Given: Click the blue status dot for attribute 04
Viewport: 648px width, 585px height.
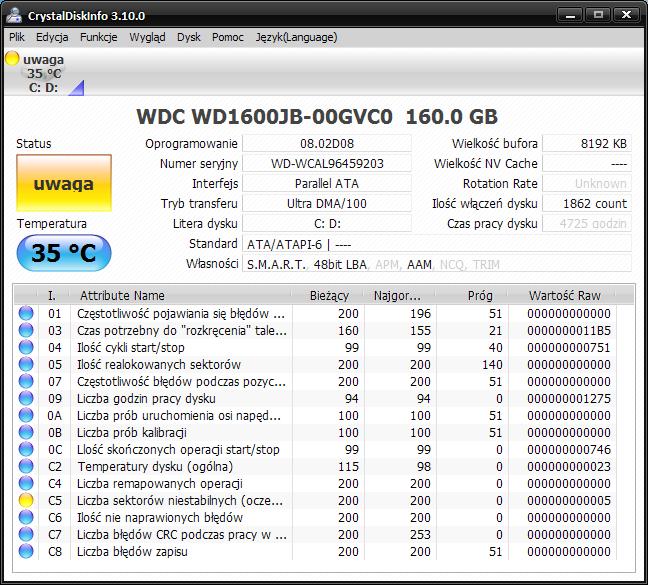Looking at the screenshot, I should tap(26, 347).
